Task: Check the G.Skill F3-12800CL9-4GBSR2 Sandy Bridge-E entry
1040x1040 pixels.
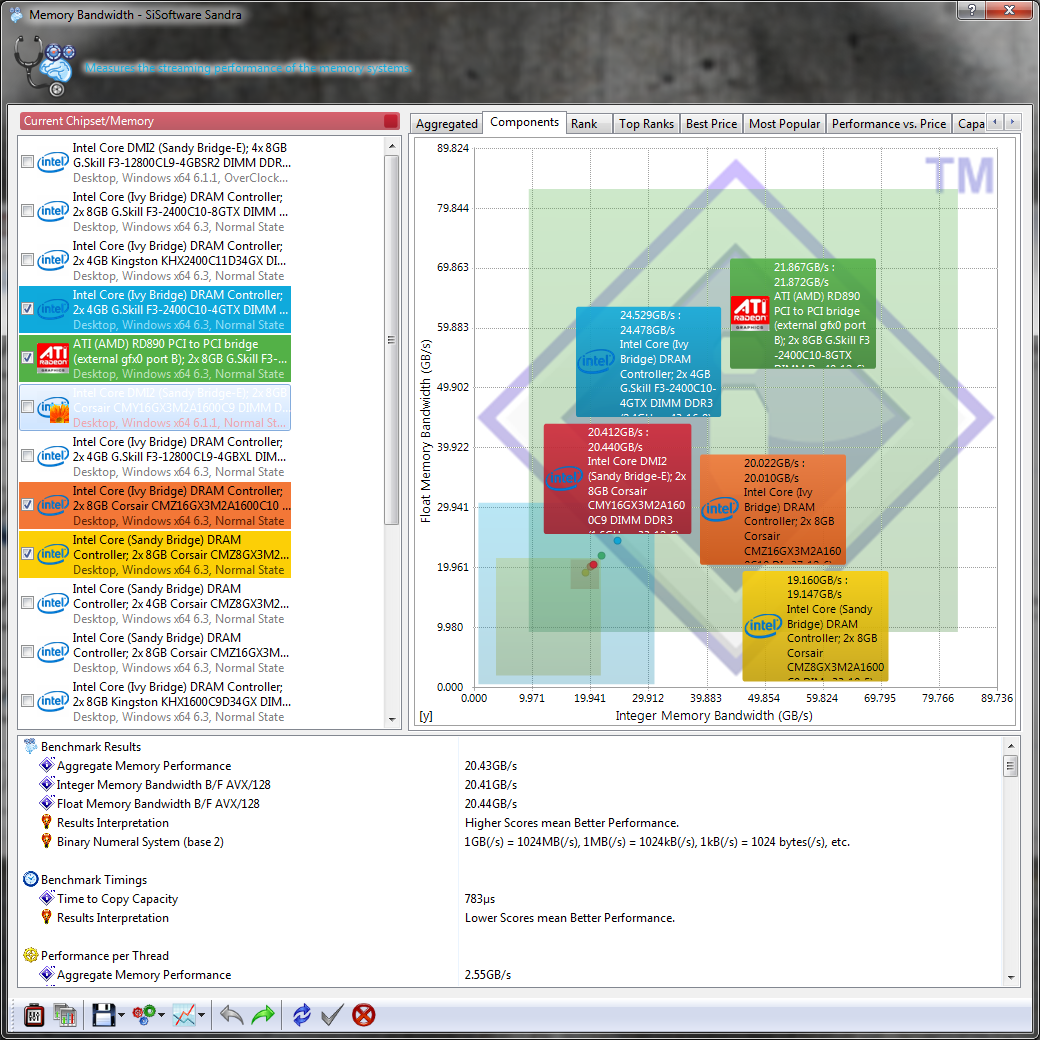Action: coord(27,162)
